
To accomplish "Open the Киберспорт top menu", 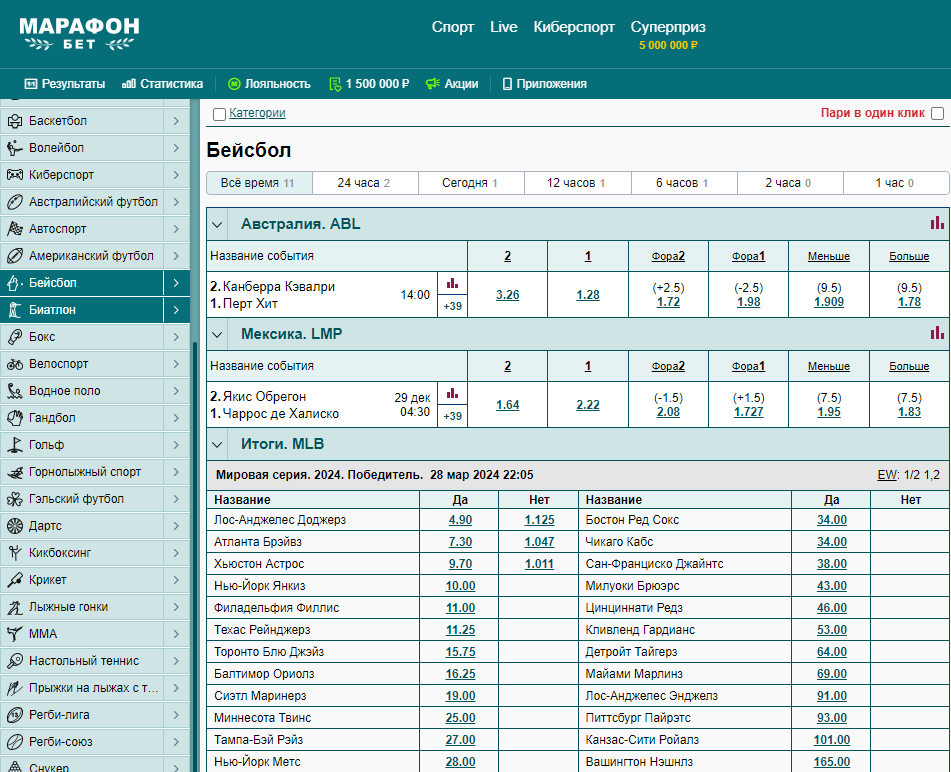I will [574, 27].
